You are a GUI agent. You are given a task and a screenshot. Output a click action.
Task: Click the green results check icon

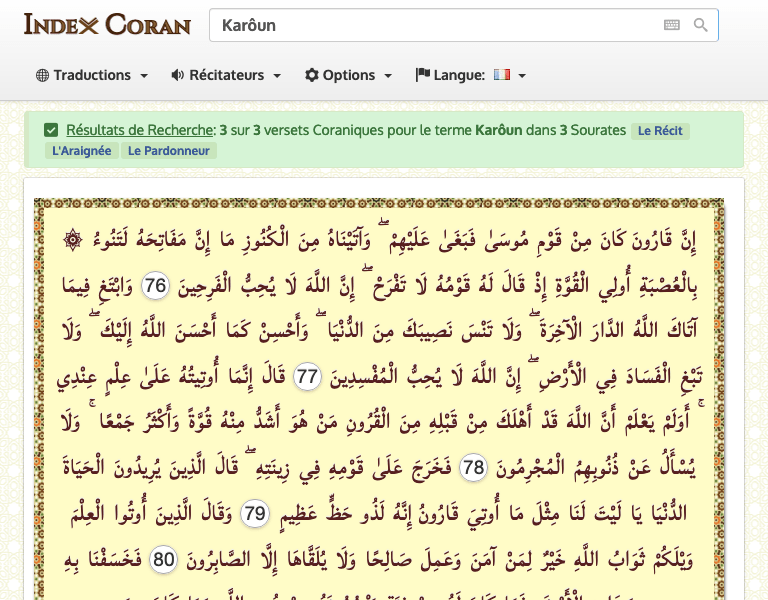tap(51, 130)
